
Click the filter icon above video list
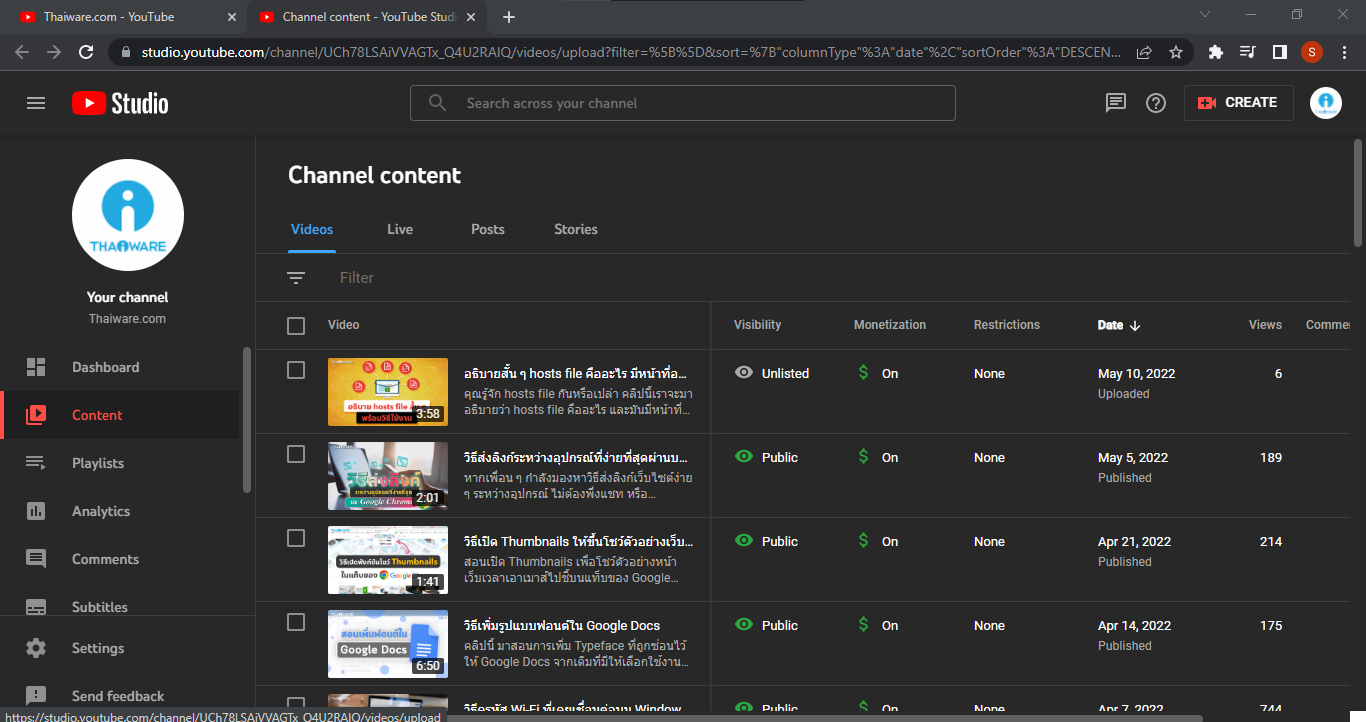[x=296, y=278]
